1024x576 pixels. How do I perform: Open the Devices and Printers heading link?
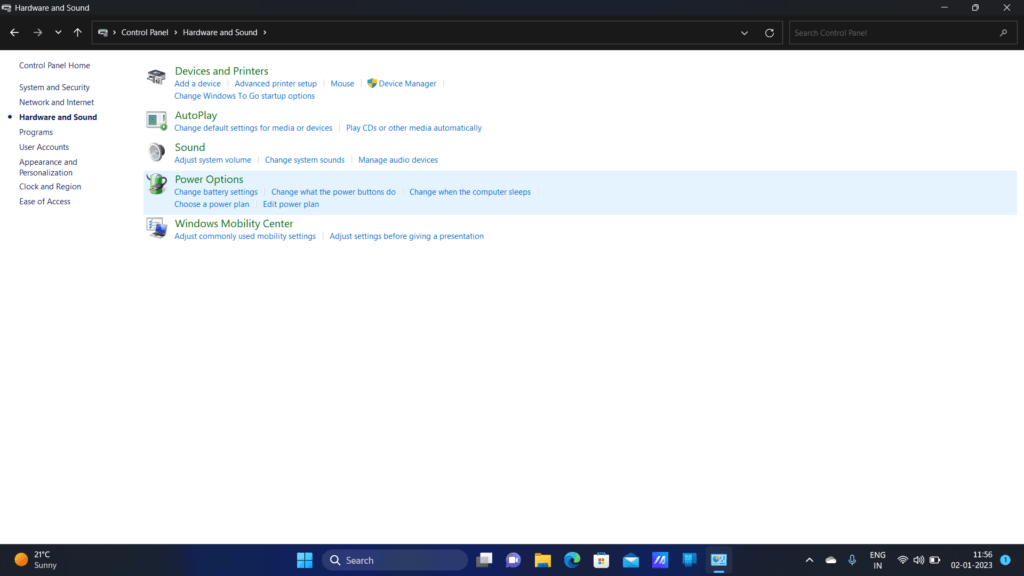click(x=221, y=71)
